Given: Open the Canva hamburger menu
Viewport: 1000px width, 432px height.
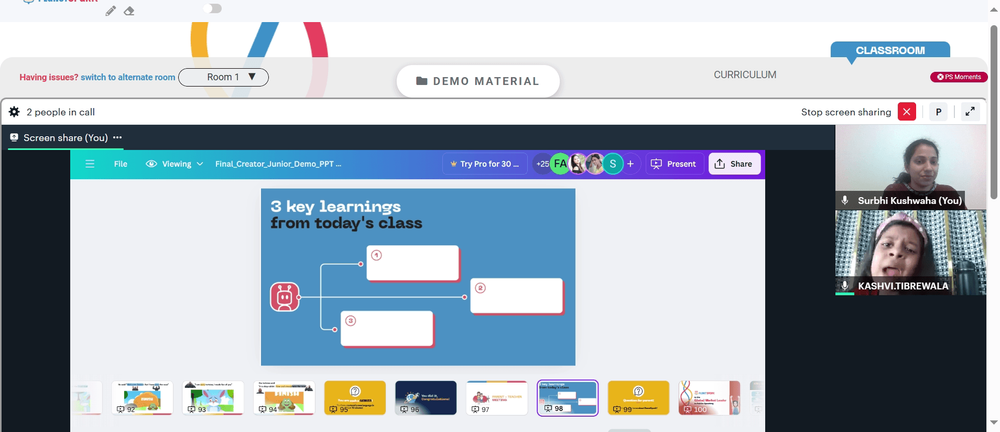Looking at the screenshot, I should pos(90,164).
